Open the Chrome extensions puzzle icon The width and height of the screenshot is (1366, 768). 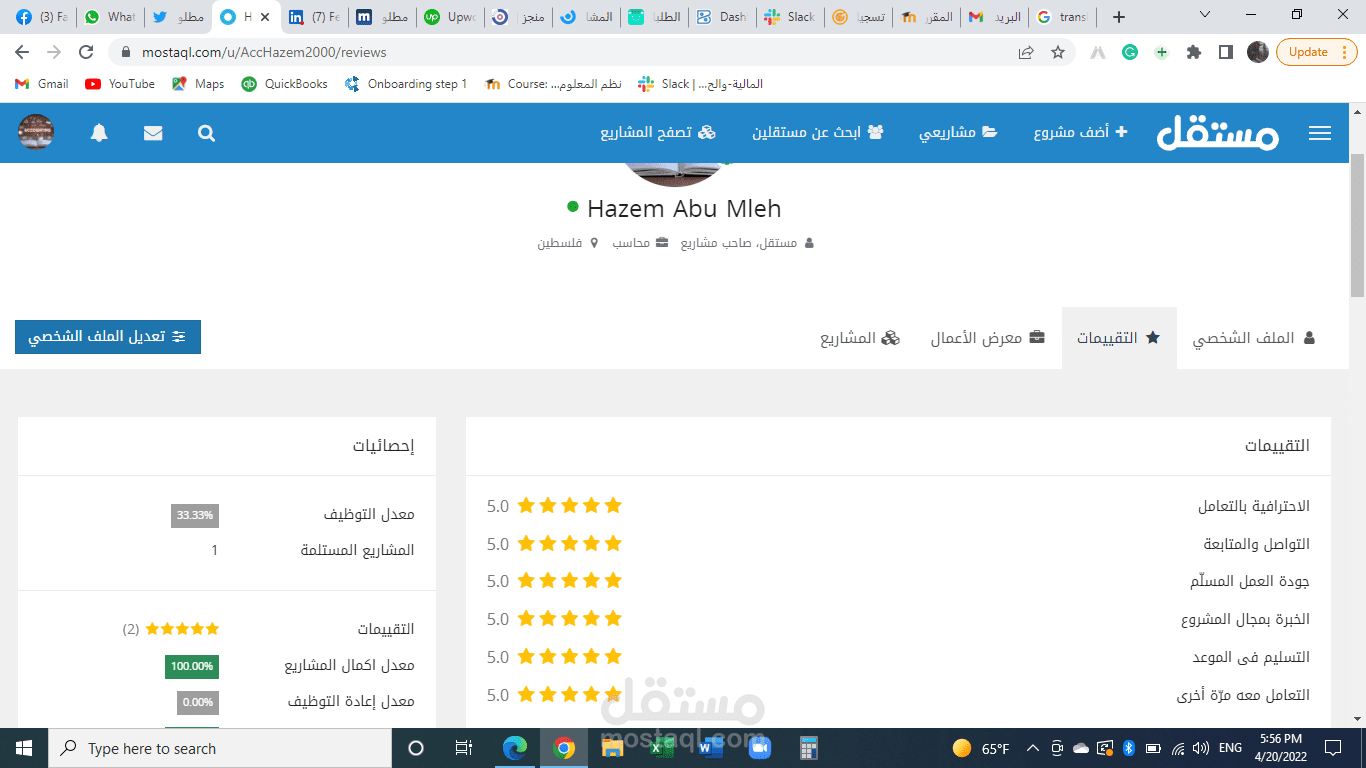1193,52
